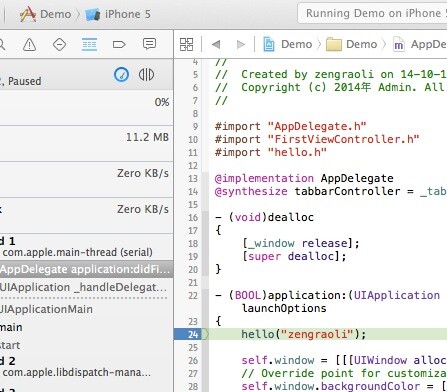447x392 pixels.
Task: Open the report navigator speech-bubble icon
Action: (x=149, y=44)
